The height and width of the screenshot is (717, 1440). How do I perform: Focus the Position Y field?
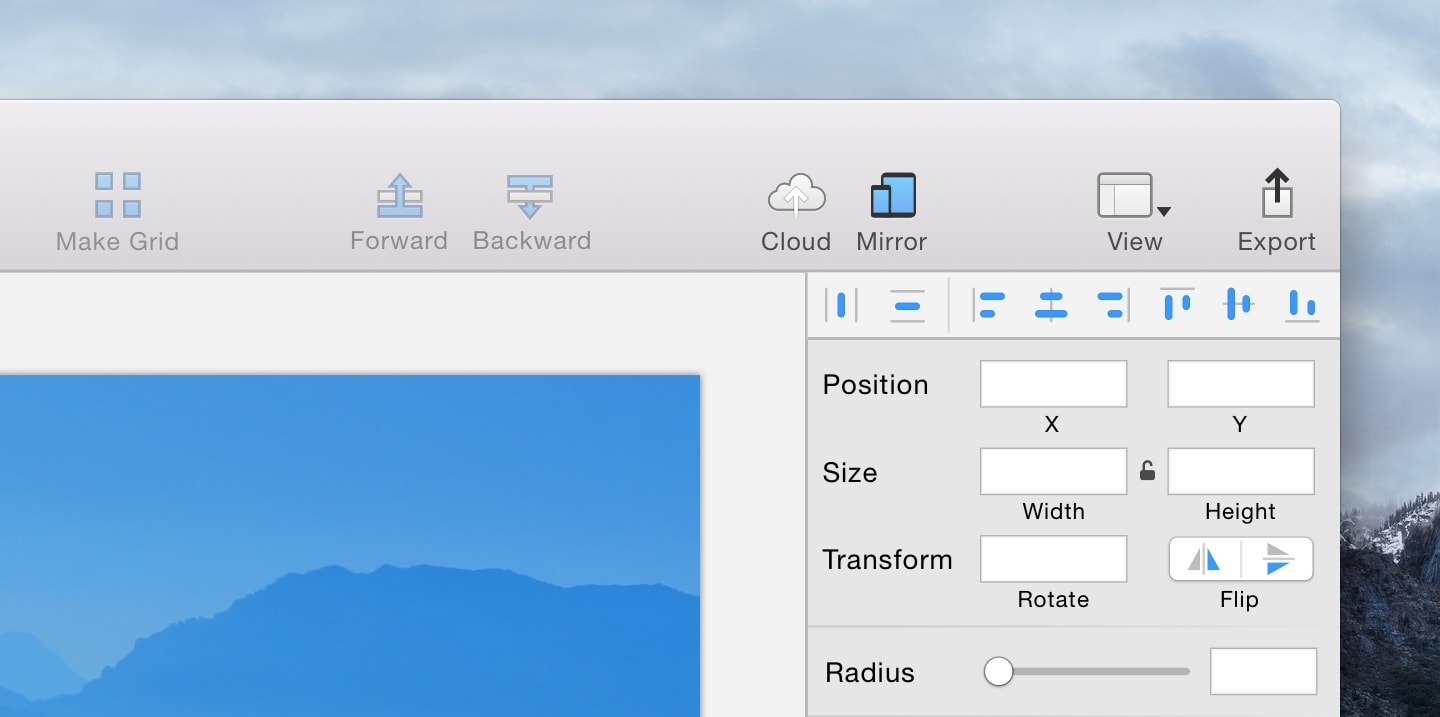point(1241,384)
